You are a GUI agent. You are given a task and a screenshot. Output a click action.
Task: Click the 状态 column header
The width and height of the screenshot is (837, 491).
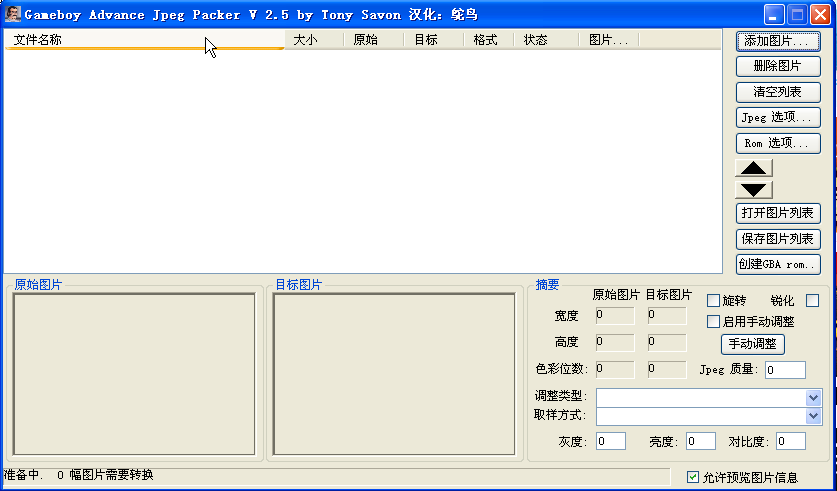(546, 40)
